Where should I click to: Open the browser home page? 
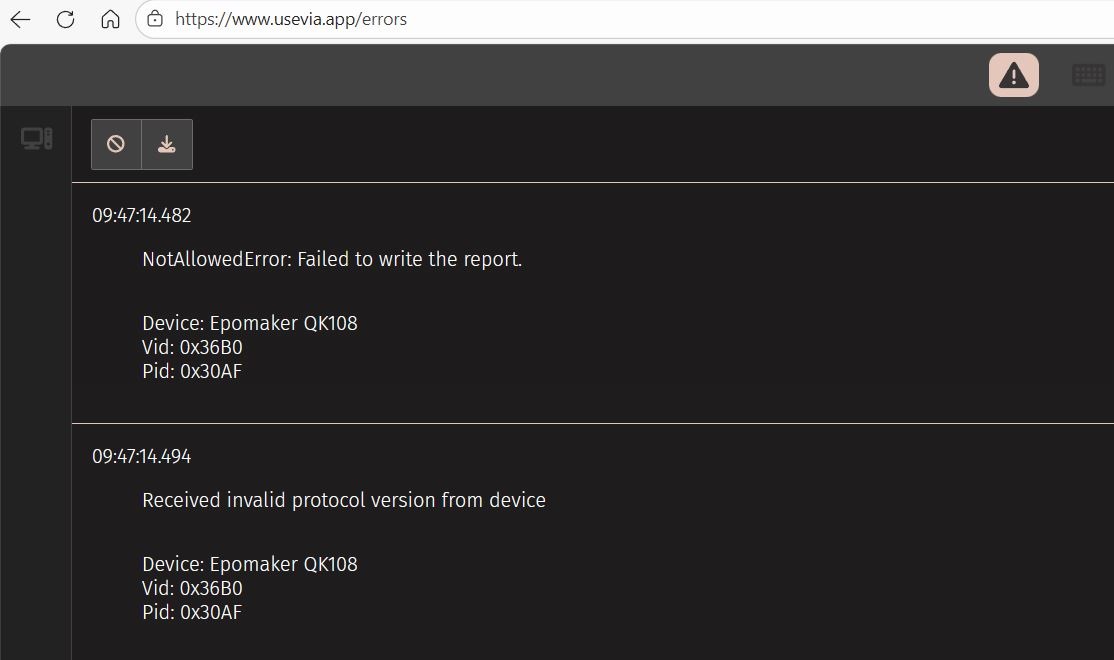pyautogui.click(x=111, y=19)
